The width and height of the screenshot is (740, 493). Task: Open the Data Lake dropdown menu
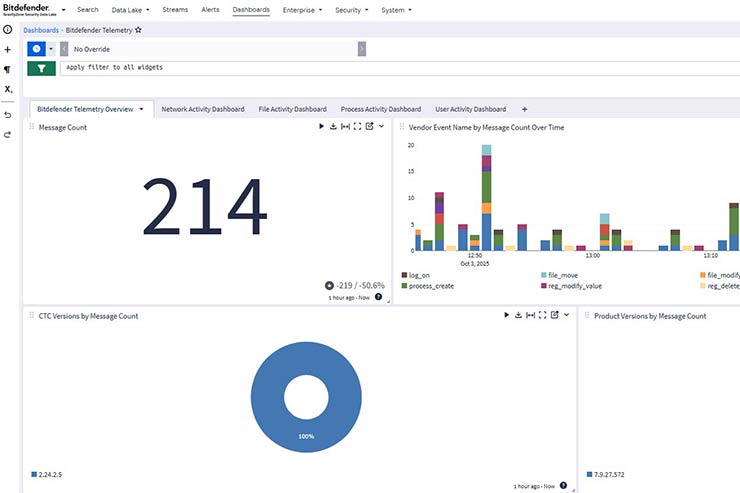pyautogui.click(x=131, y=9)
